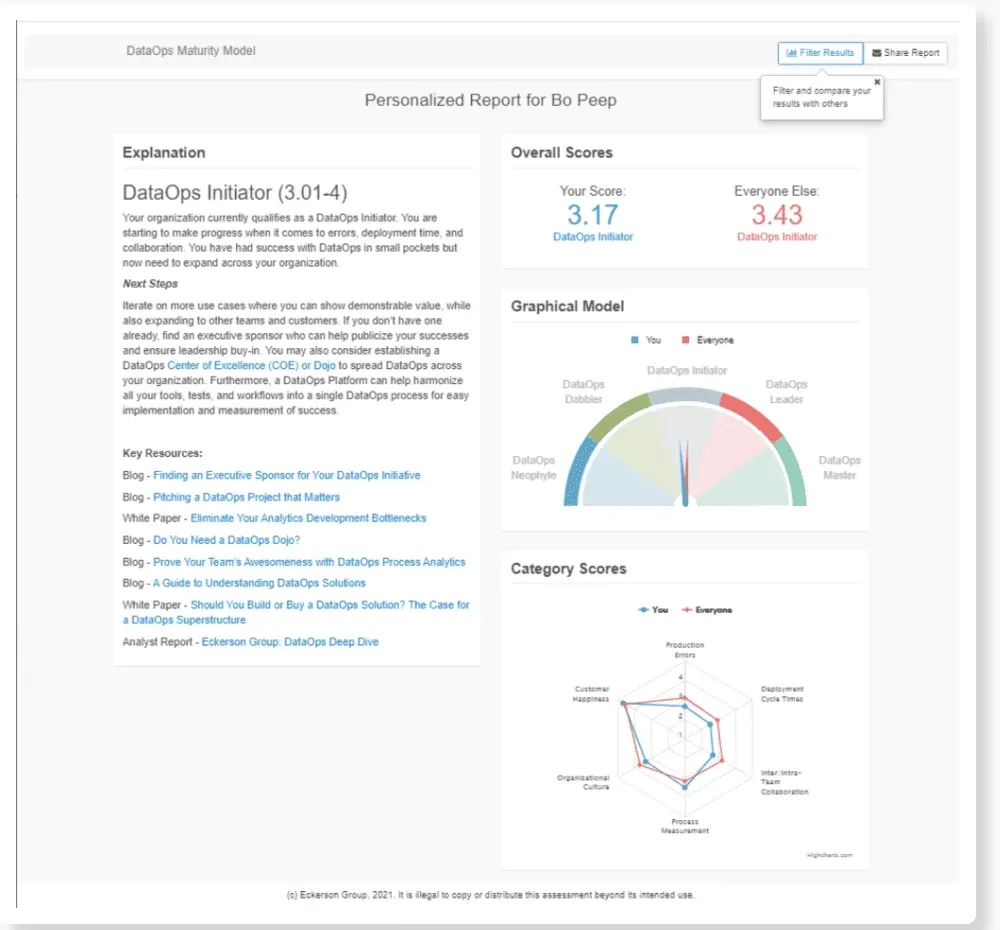Click the DataOps Maturity Model title
This screenshot has width=1000, height=930.
click(x=191, y=50)
